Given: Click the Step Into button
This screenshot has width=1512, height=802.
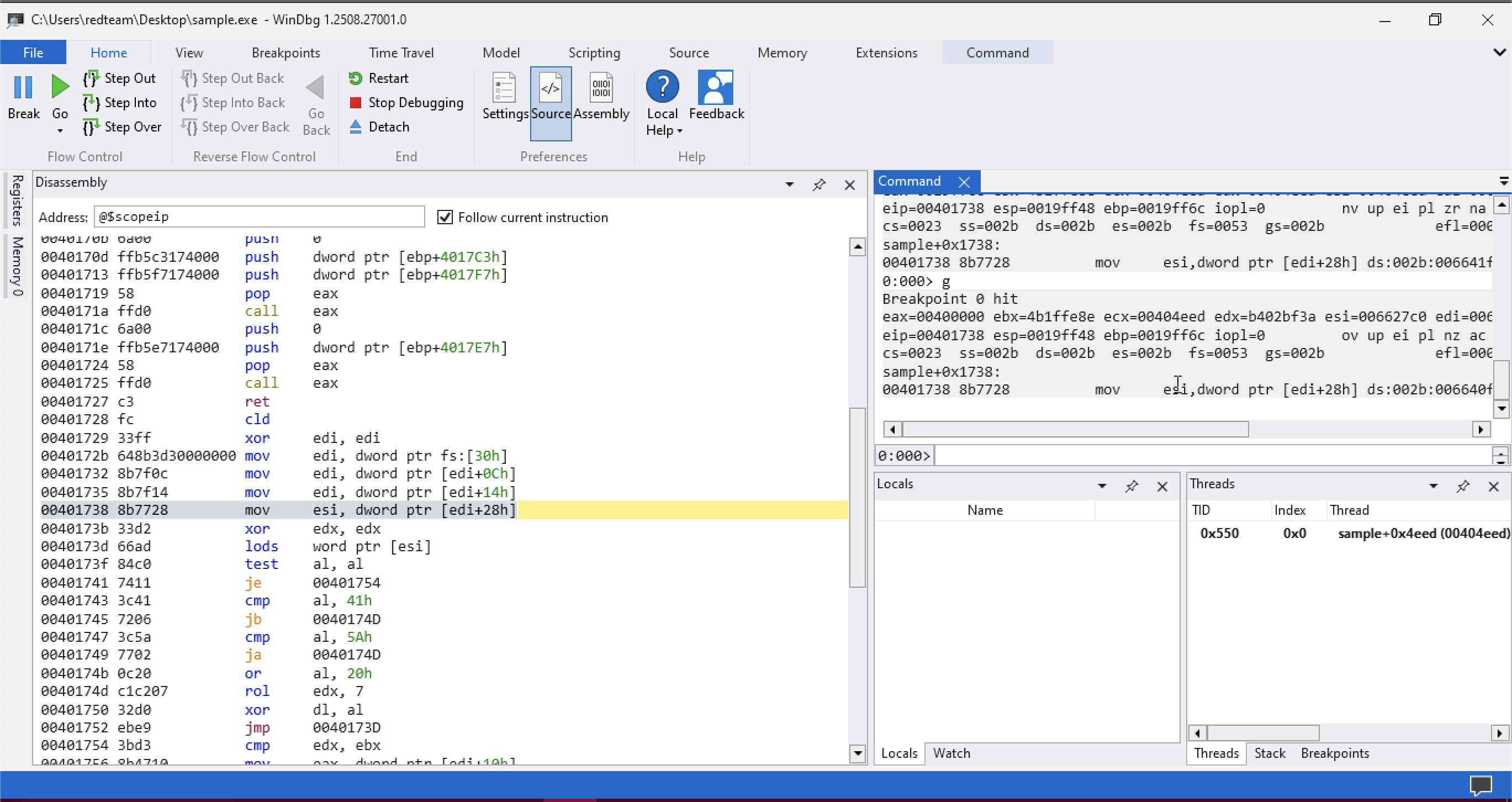Looking at the screenshot, I should (x=120, y=103).
